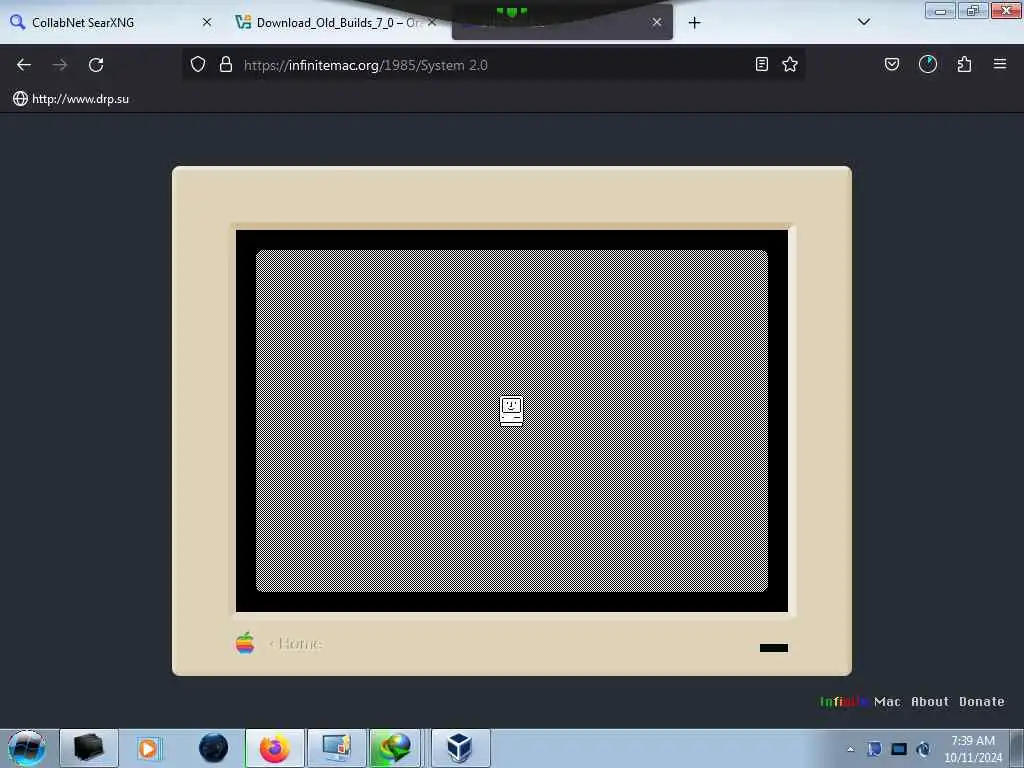Screen dimensions: 1024x768
Task: Open a new tab with plus button
Action: pyautogui.click(x=695, y=23)
